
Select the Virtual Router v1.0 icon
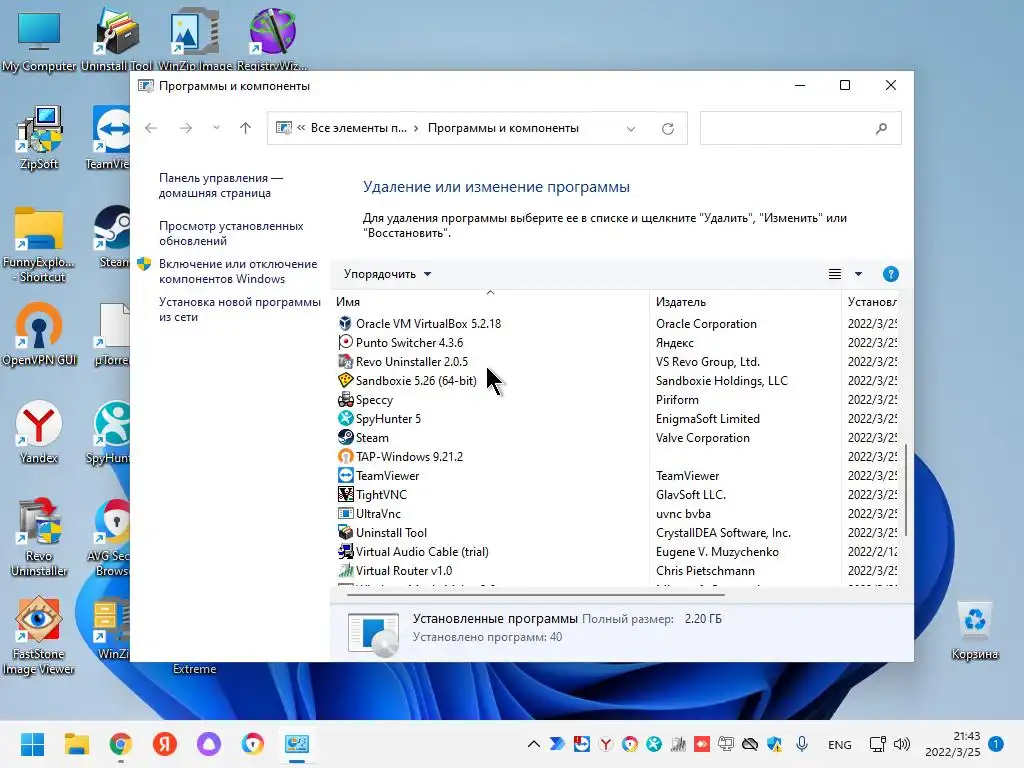(345, 570)
